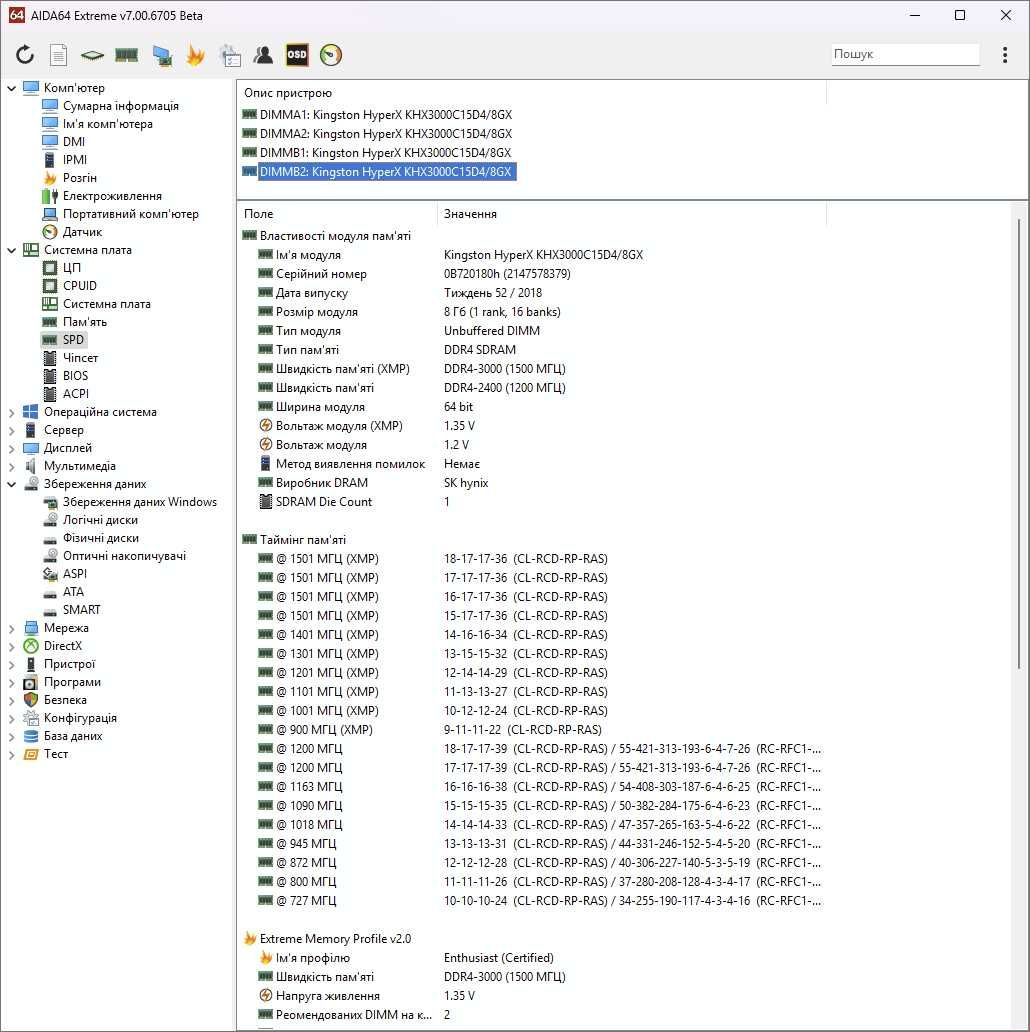Open Логічні диски tree item
1030x1032 pixels.
coord(100,520)
